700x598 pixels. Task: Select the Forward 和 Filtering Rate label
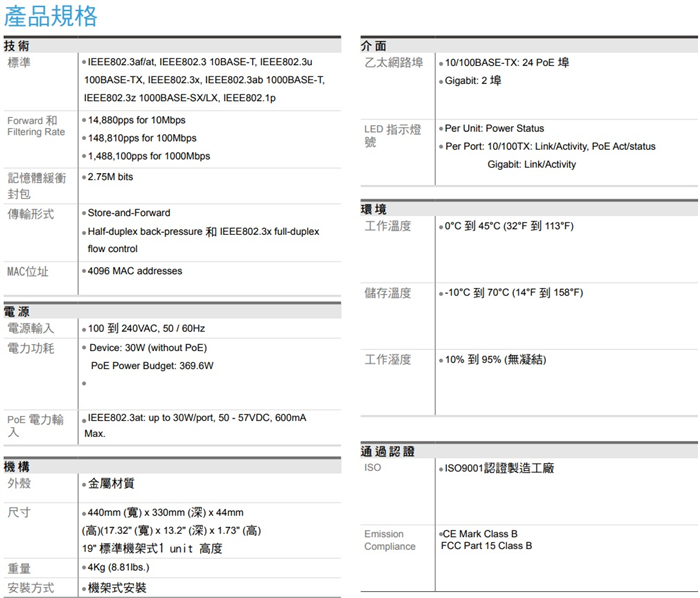(35, 126)
